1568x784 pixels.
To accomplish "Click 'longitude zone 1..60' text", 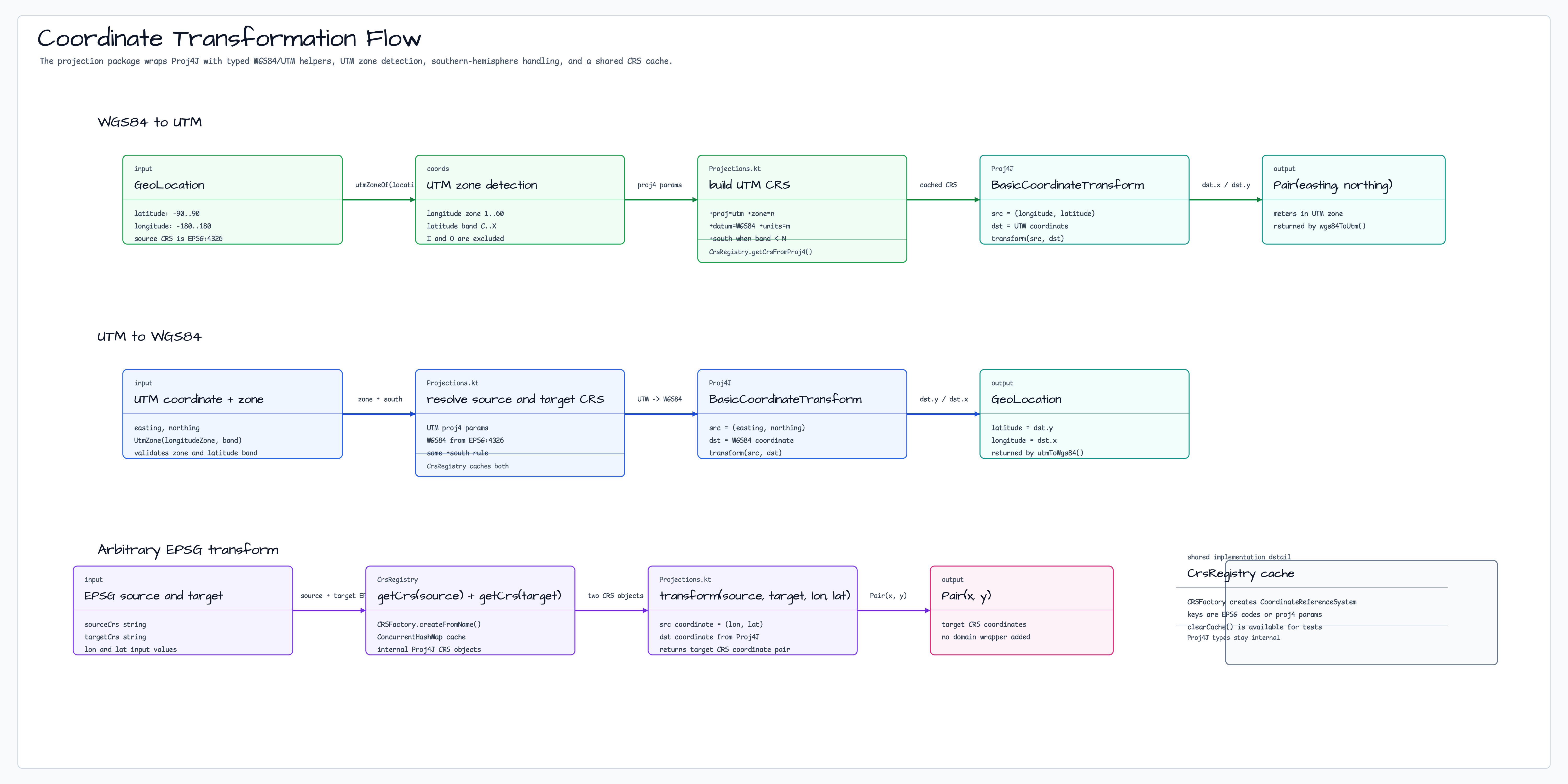I will (x=465, y=214).
